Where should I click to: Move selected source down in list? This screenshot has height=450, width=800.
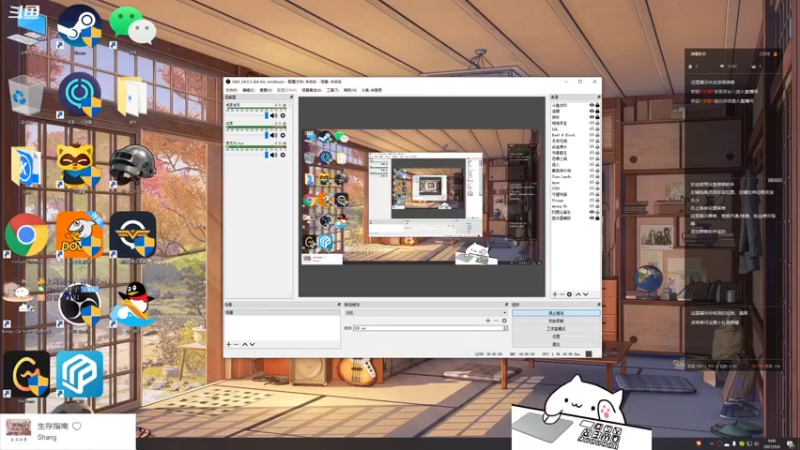[586, 294]
